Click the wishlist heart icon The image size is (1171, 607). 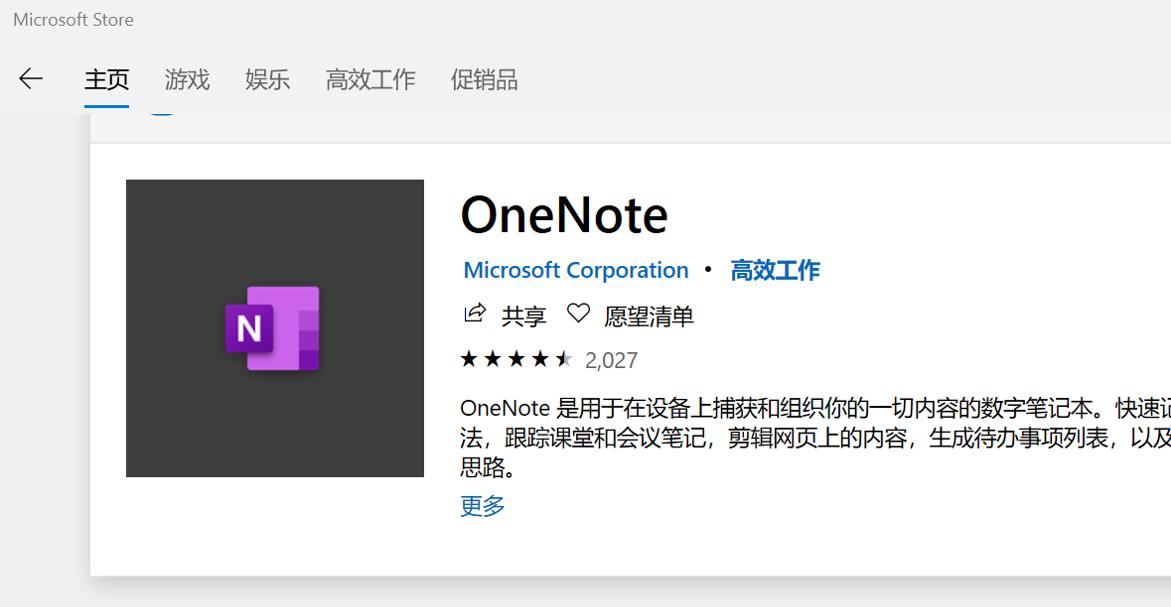pyautogui.click(x=578, y=315)
